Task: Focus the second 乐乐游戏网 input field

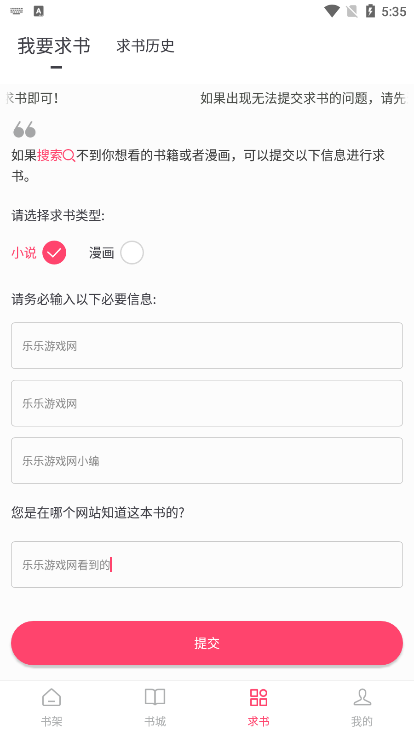Action: point(207,403)
